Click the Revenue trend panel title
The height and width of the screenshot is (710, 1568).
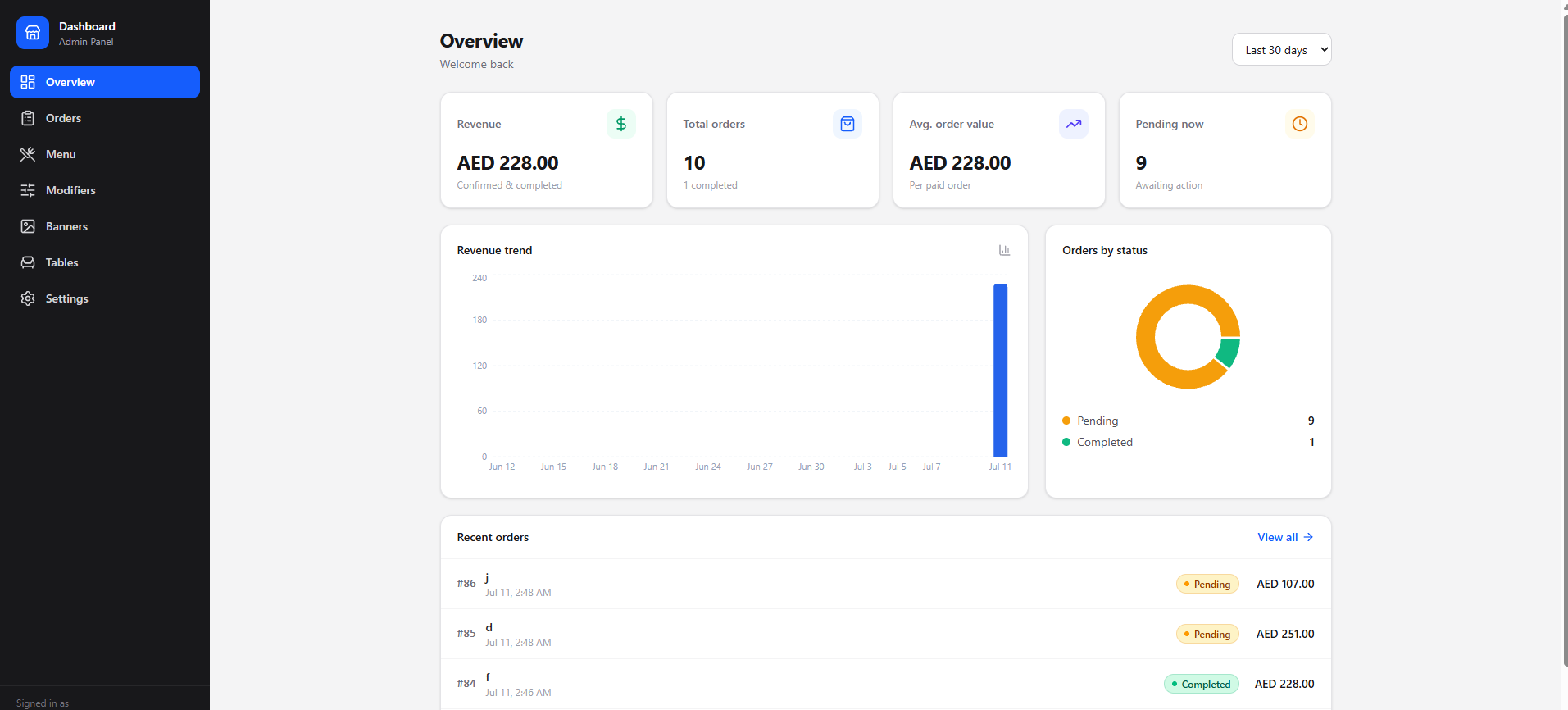click(494, 250)
